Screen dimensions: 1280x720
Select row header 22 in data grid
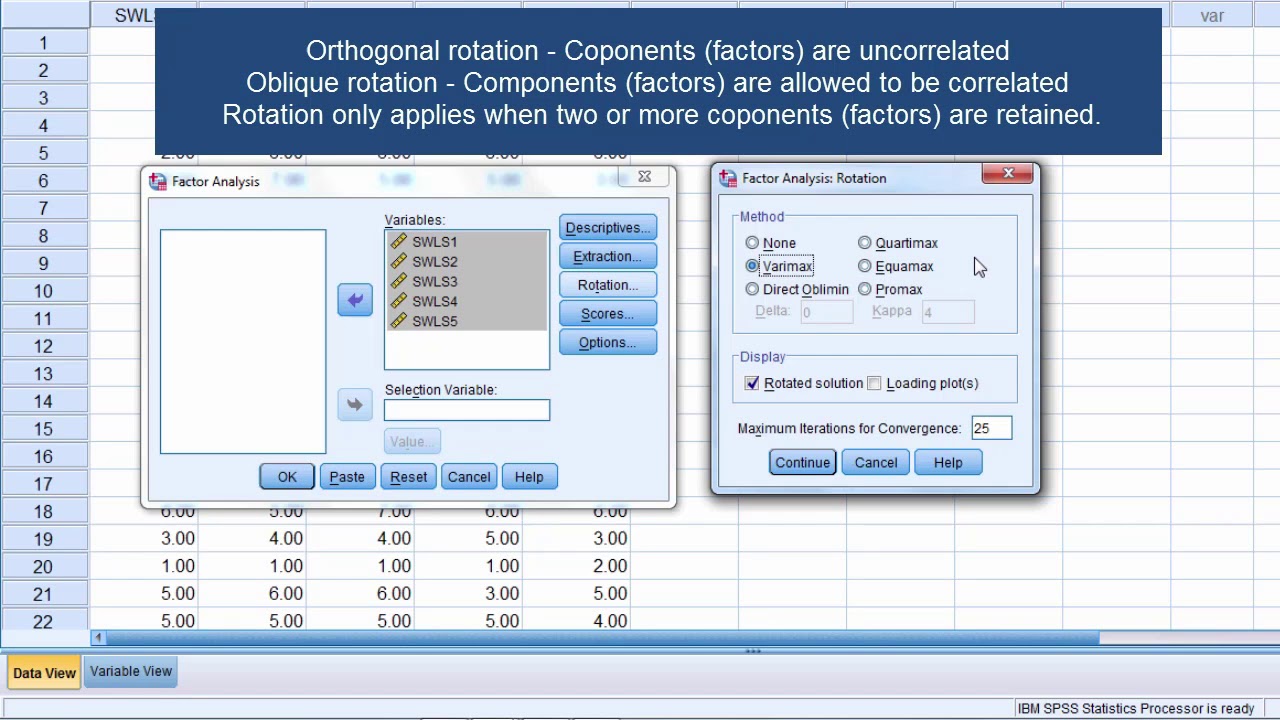click(x=44, y=621)
